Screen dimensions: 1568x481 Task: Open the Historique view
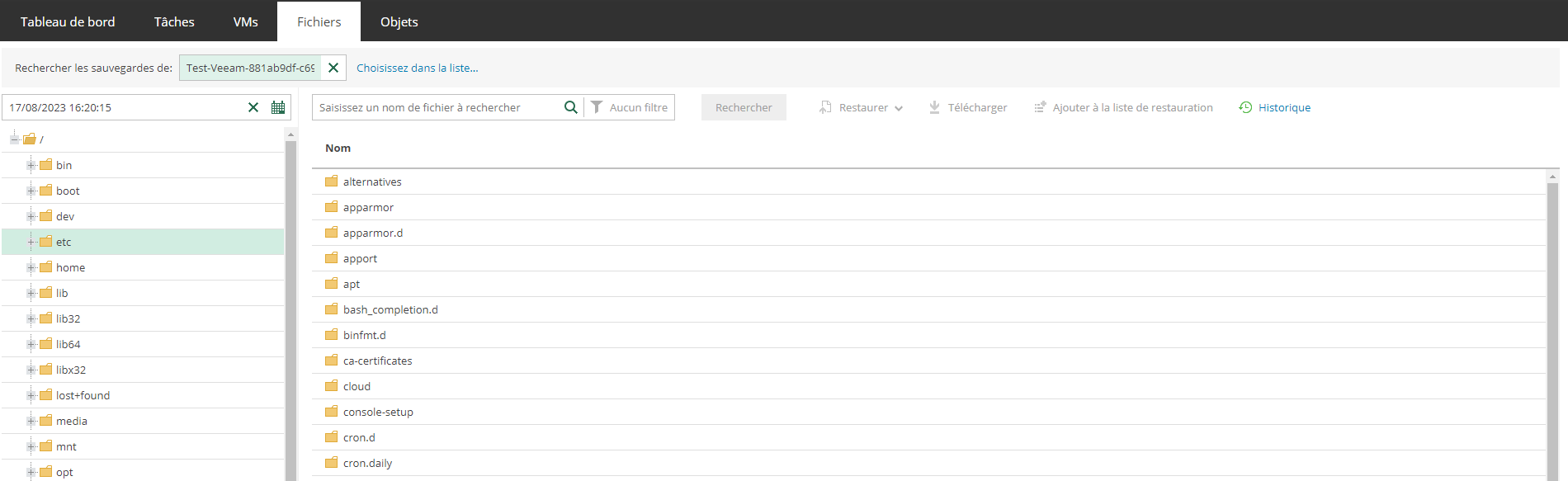point(1275,107)
